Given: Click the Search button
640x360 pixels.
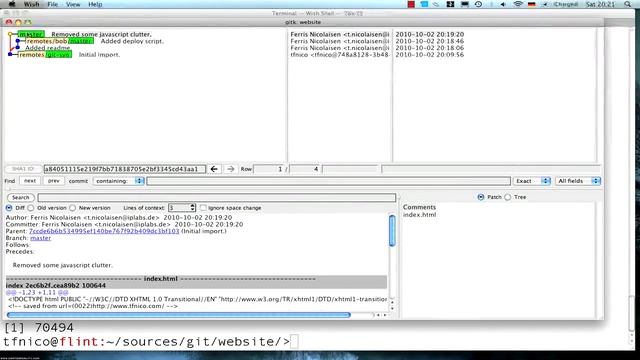Looking at the screenshot, I should pyautogui.click(x=20, y=198).
